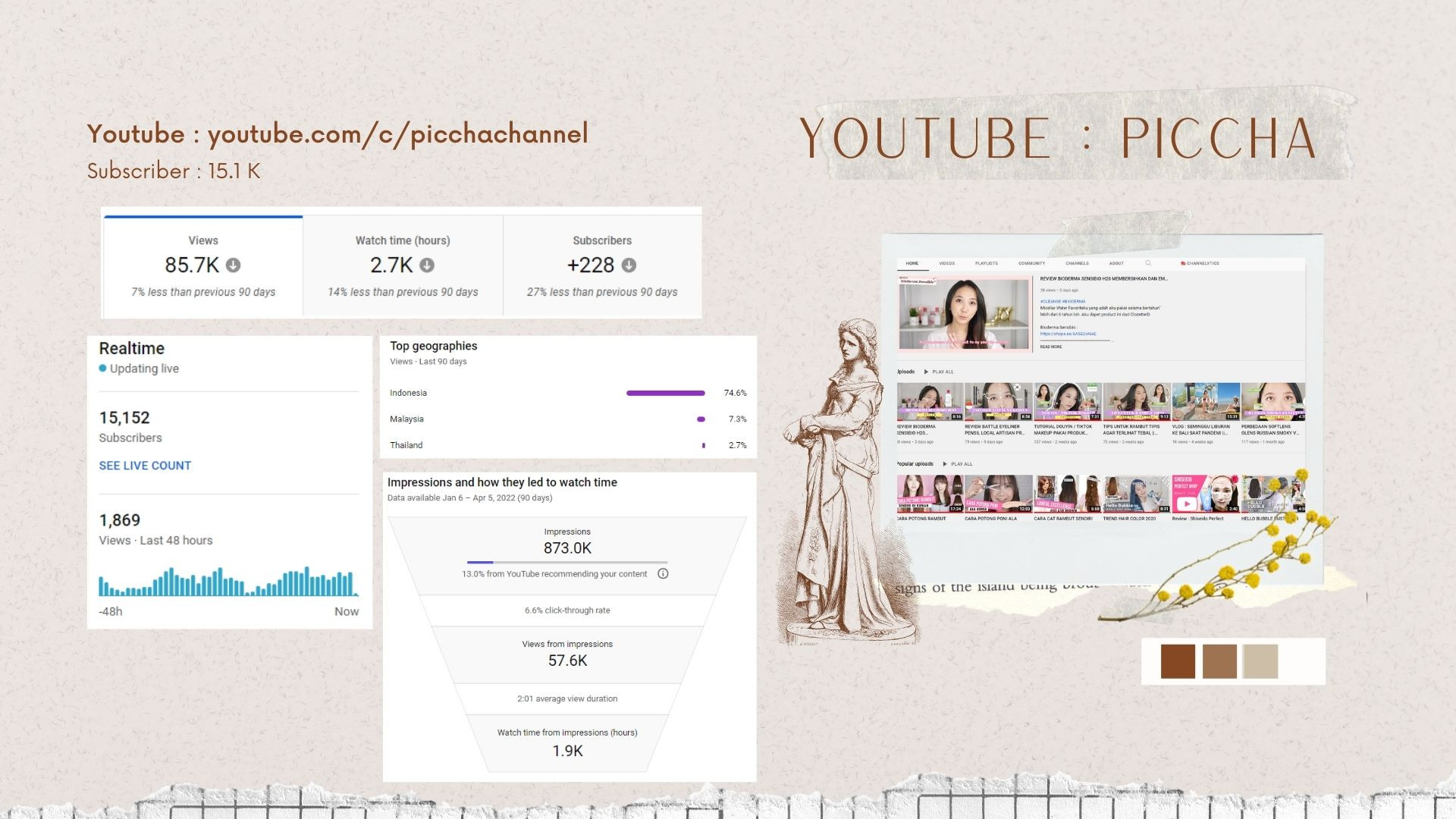Click READ MORE under the video description

[1051, 347]
